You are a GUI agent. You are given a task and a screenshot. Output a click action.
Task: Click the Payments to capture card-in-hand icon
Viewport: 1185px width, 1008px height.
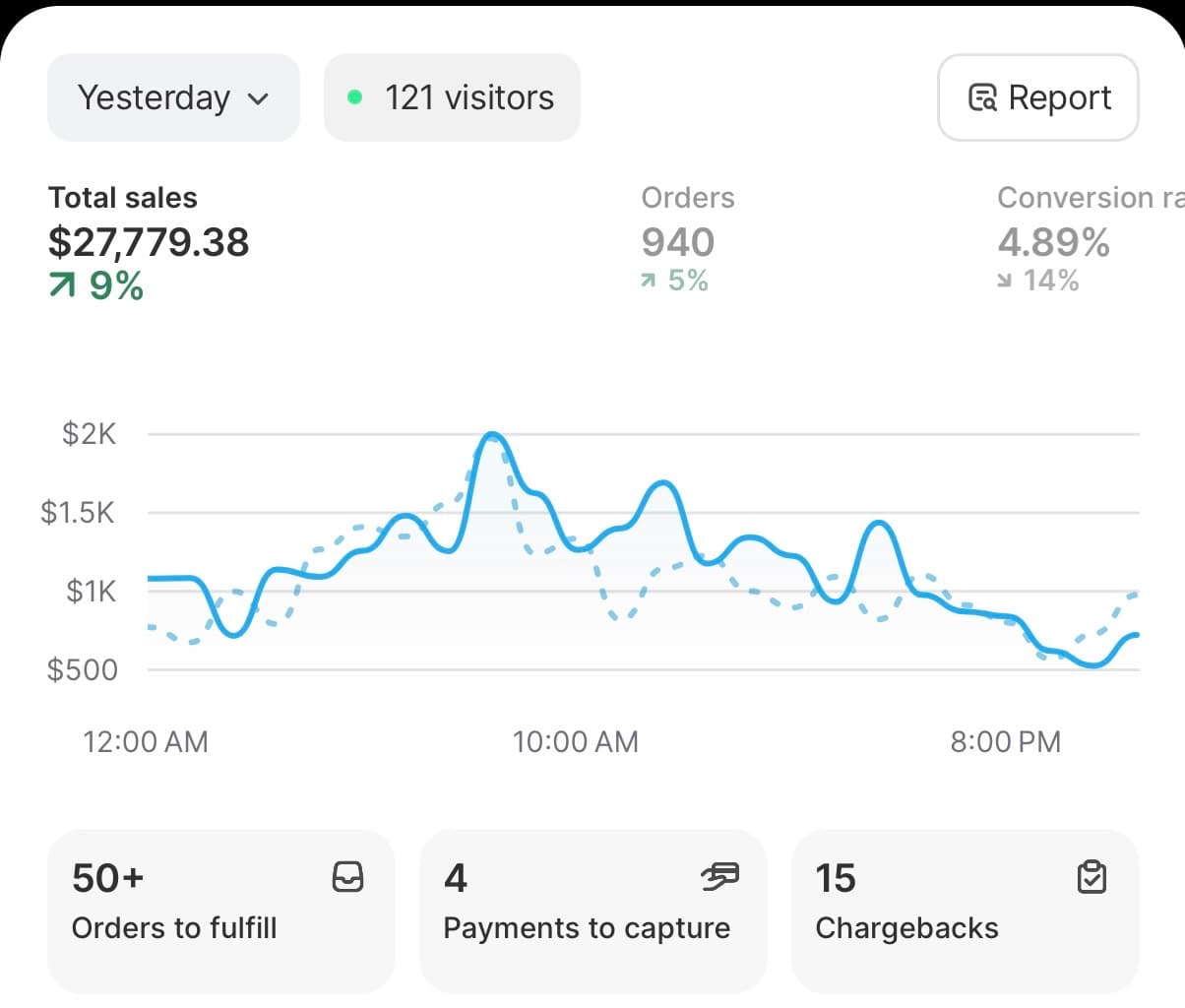(720, 876)
